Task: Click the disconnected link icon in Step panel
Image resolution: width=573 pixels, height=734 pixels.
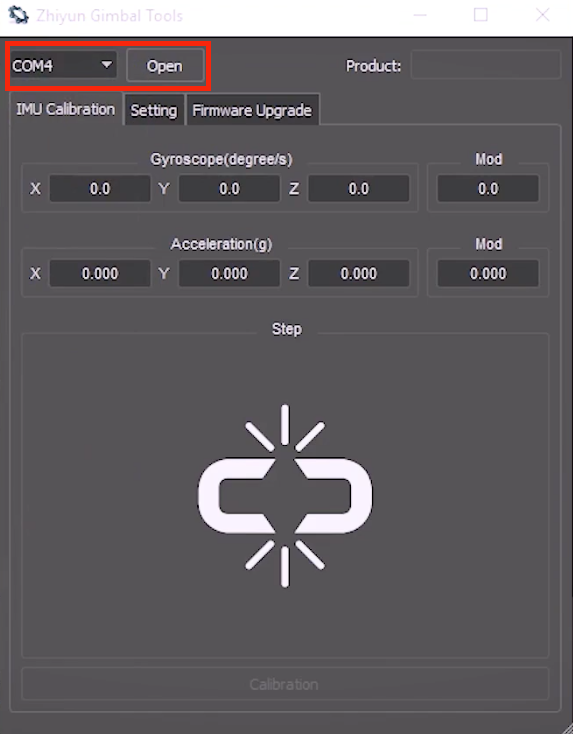Action: 285,496
